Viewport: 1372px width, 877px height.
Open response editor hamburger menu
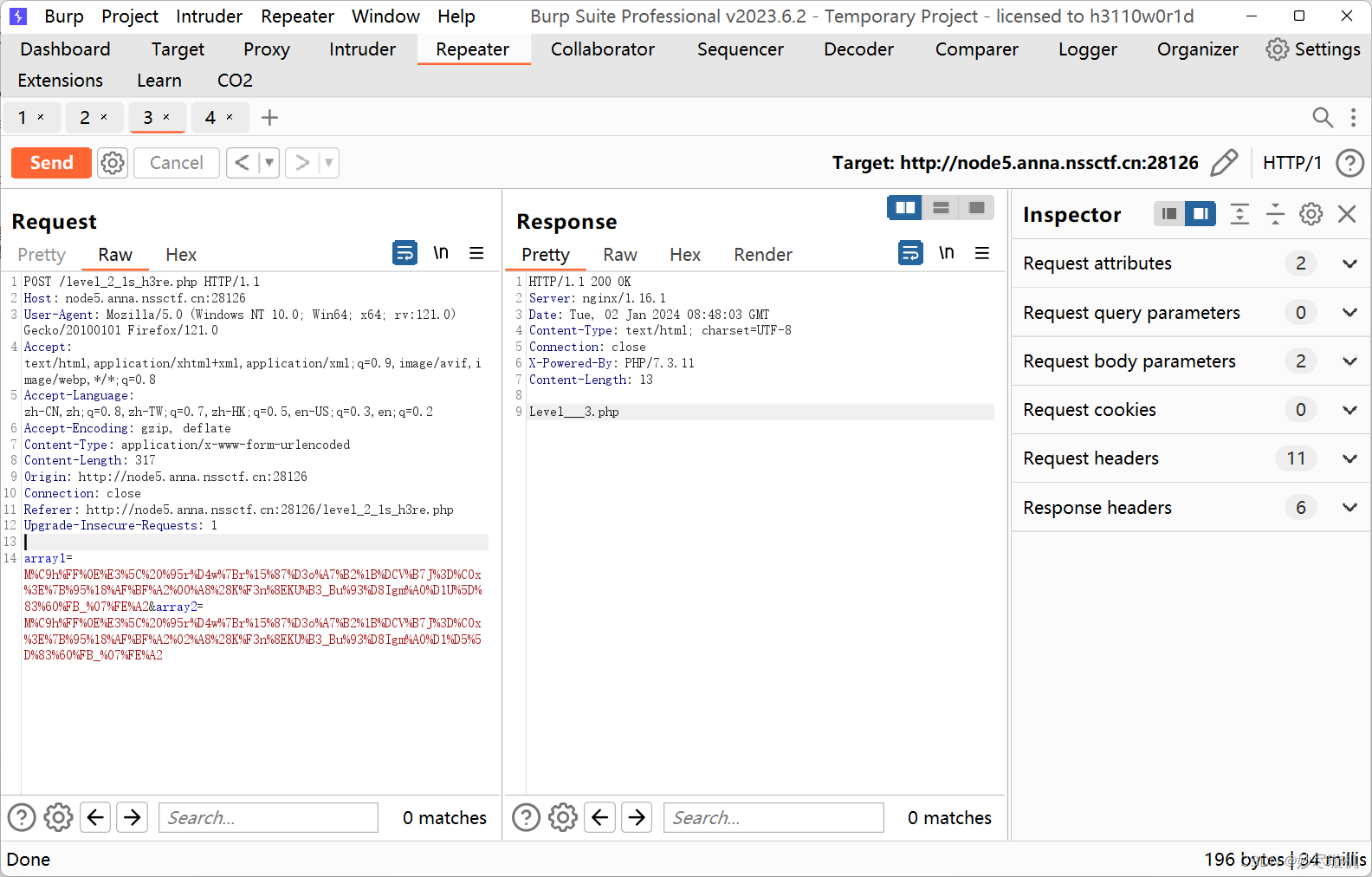tap(982, 253)
